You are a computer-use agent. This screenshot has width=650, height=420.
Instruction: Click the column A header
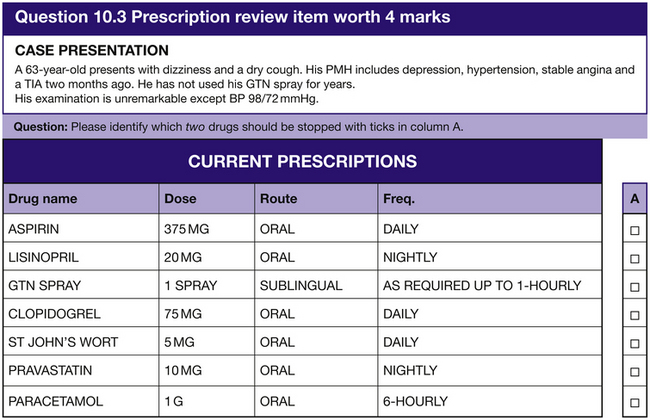[x=635, y=199]
